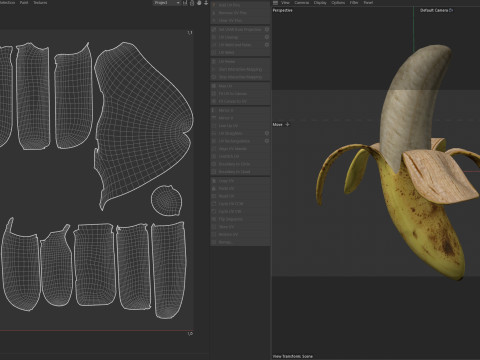Image resolution: width=480 pixels, height=360 pixels.
Task: Open settings gear beside UV Unwrap and Relax
Action: tap(267, 45)
